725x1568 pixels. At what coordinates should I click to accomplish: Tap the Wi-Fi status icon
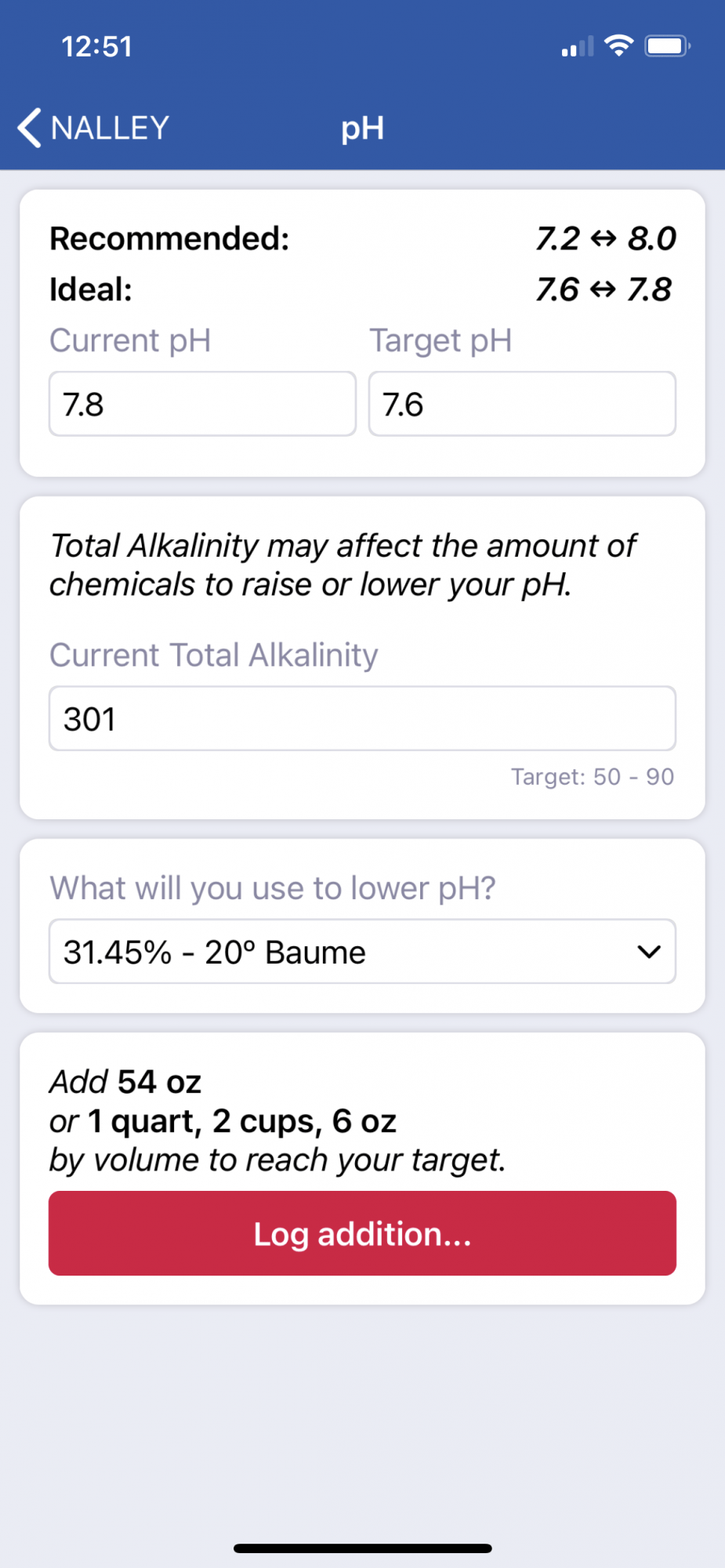coord(619,46)
